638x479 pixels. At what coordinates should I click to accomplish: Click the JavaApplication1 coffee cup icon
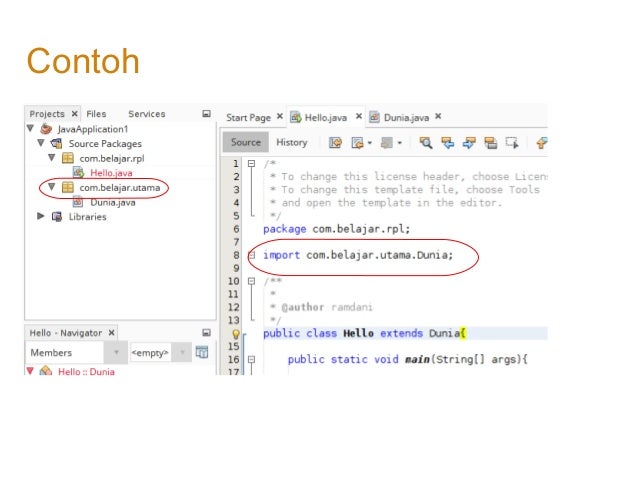[x=46, y=129]
